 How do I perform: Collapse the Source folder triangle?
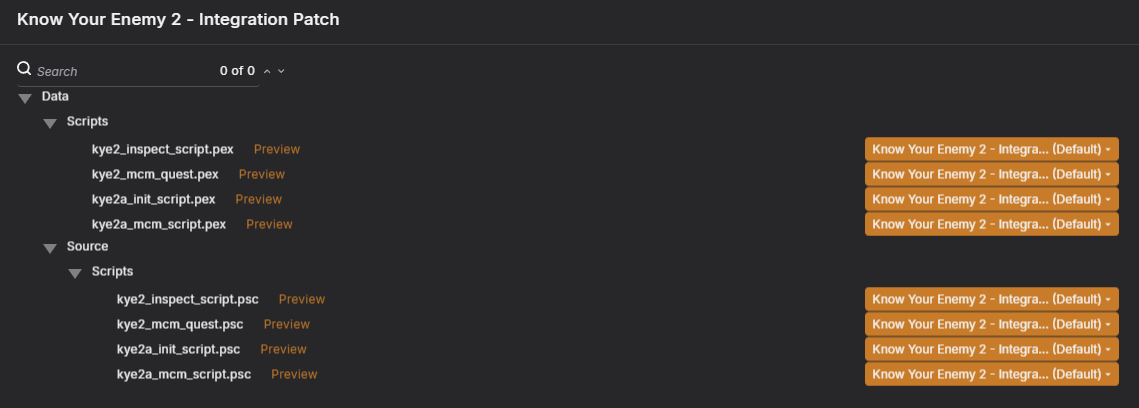tap(50, 248)
